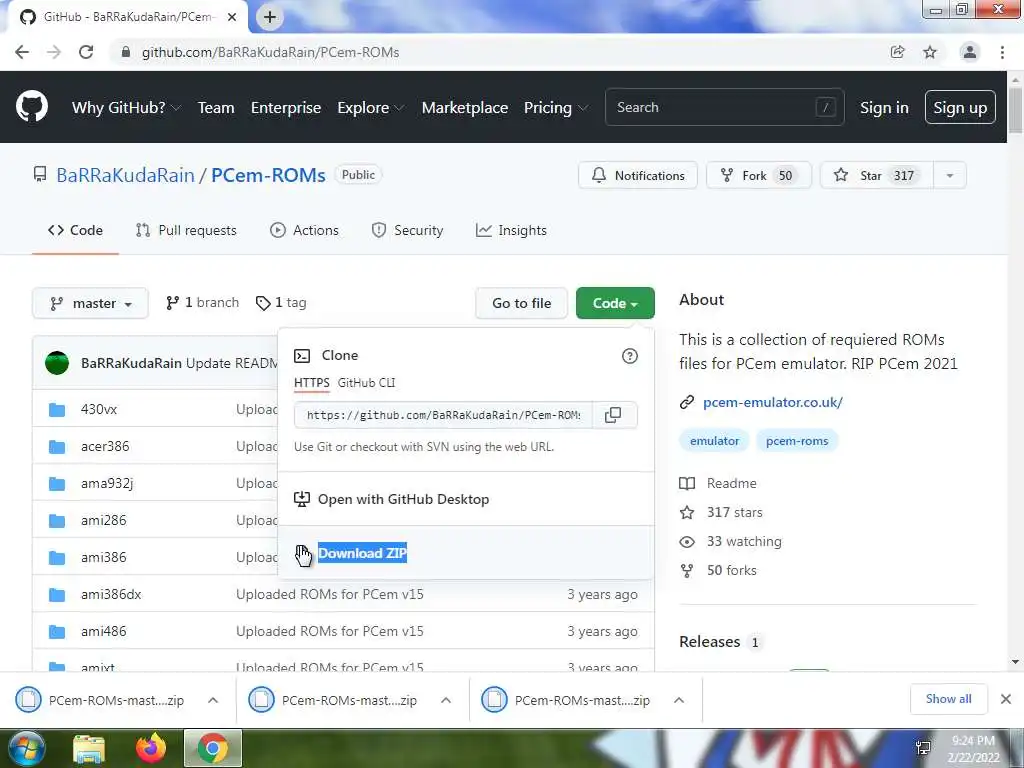The image size is (1024, 768).
Task: Click the ami286 folder icon
Action: [57, 520]
